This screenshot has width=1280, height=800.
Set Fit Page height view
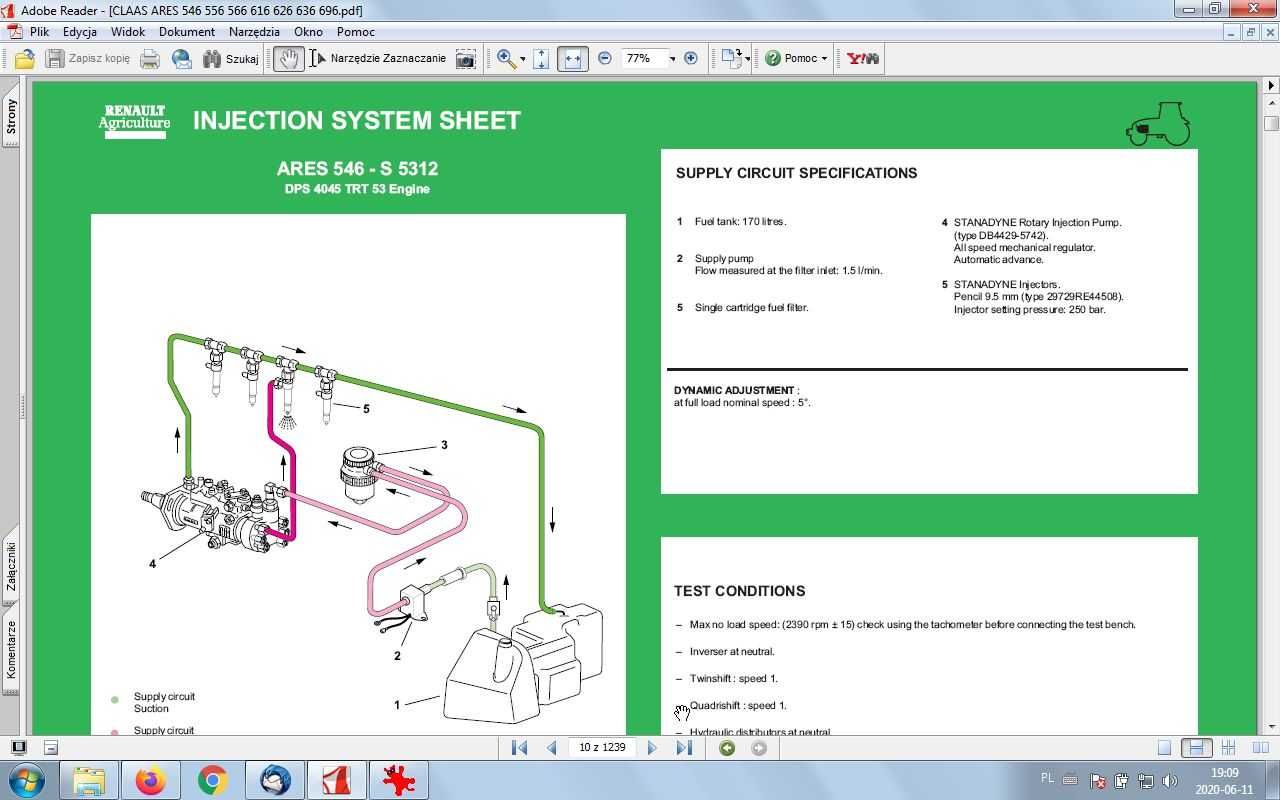(x=541, y=59)
